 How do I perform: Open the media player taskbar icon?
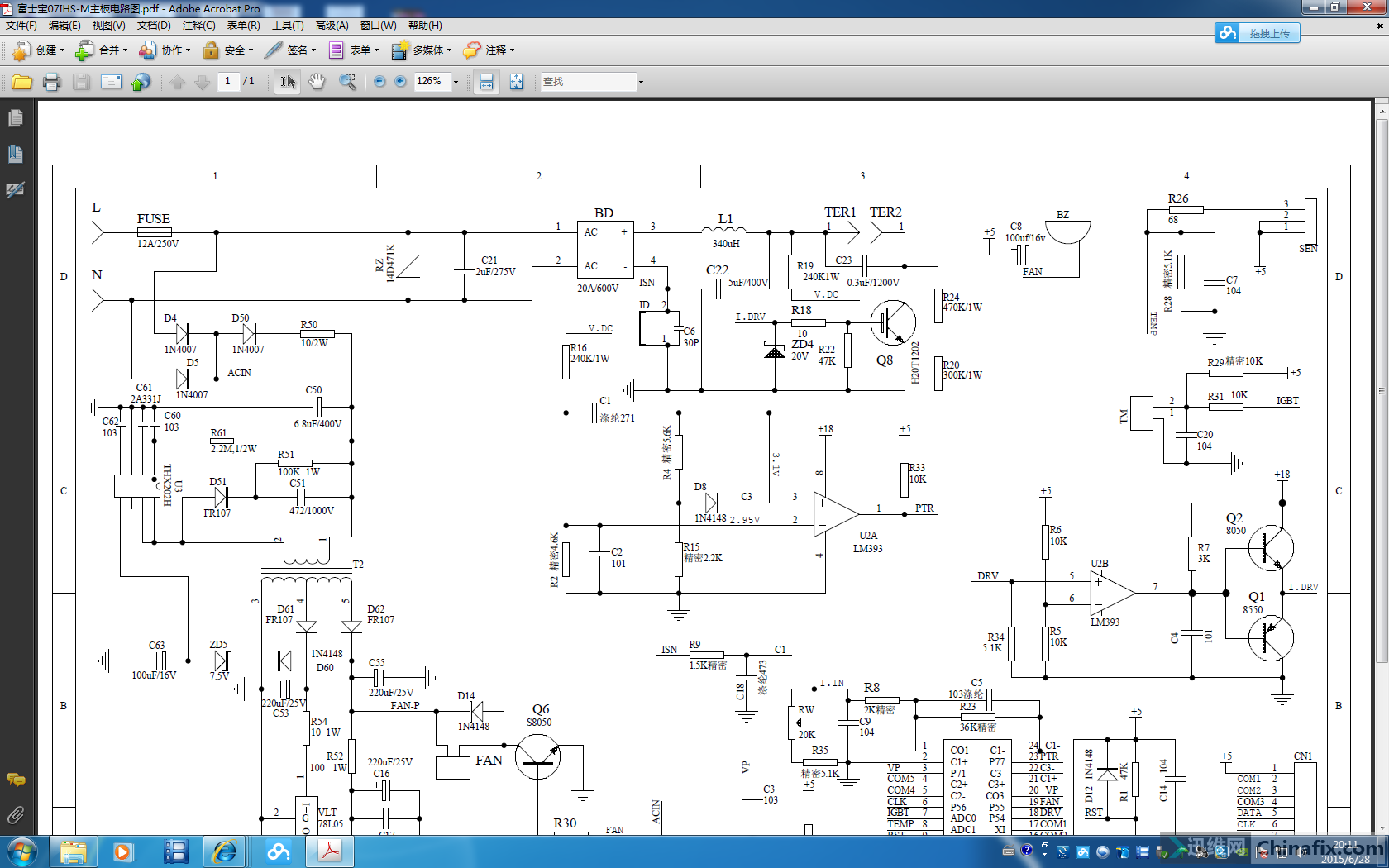coord(122,851)
